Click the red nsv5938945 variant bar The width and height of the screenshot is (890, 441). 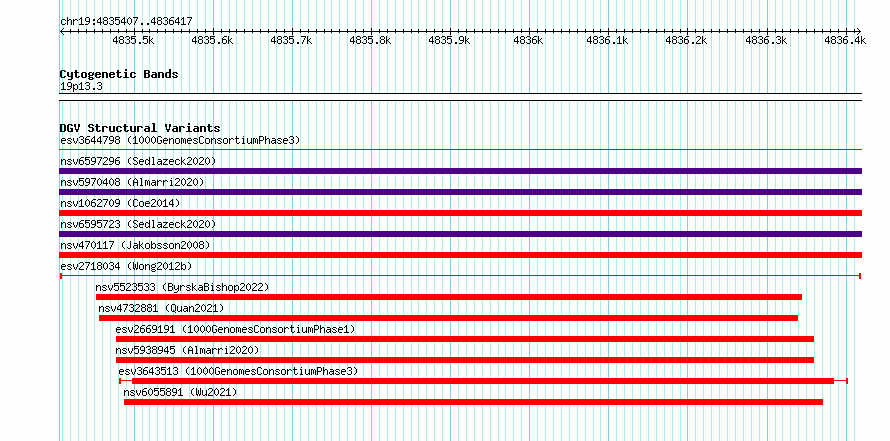(465, 360)
